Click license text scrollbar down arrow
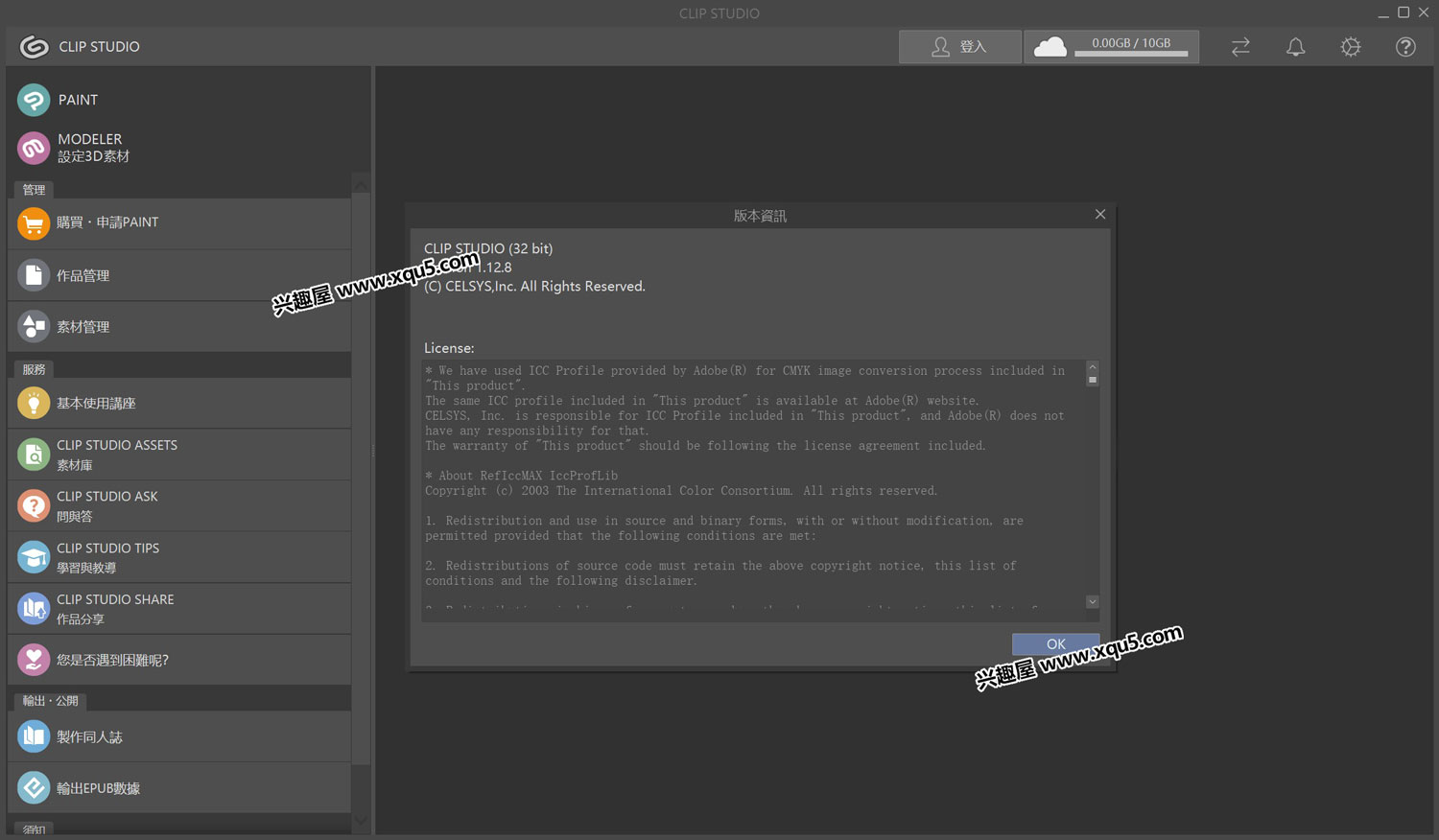Viewport: 1439px width, 840px height. coord(1092,601)
